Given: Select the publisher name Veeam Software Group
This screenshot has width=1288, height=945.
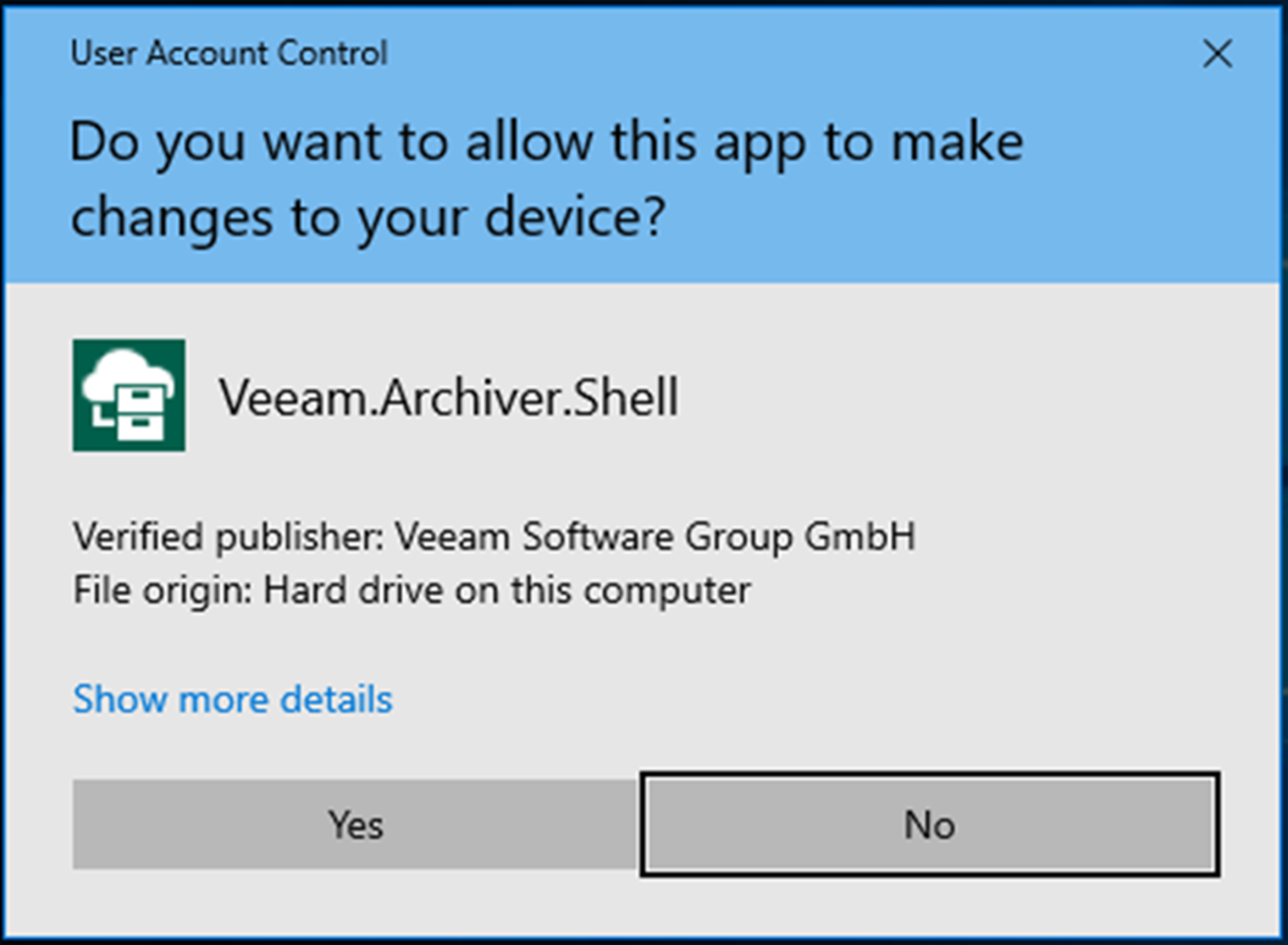Looking at the screenshot, I should coord(594,538).
